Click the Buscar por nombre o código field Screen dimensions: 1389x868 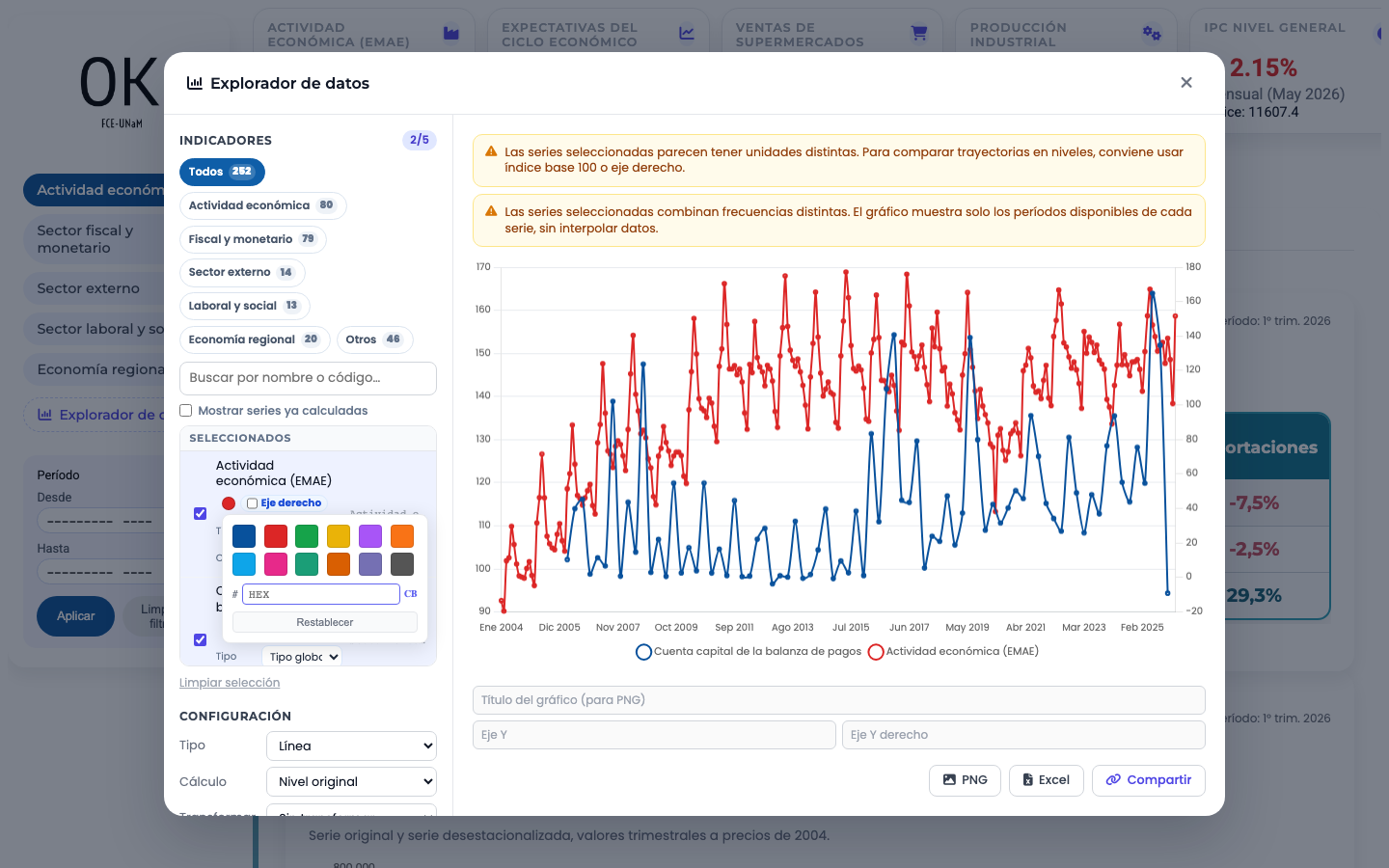pos(308,378)
